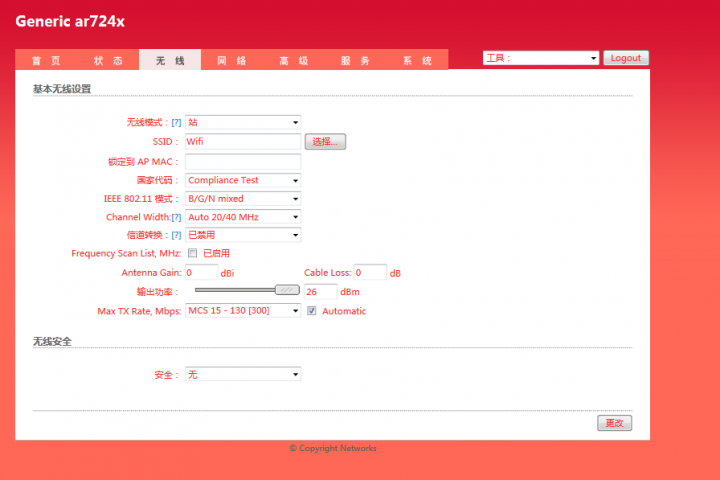
Task: Open the 工具 tools dropdown
Action: coord(541,58)
